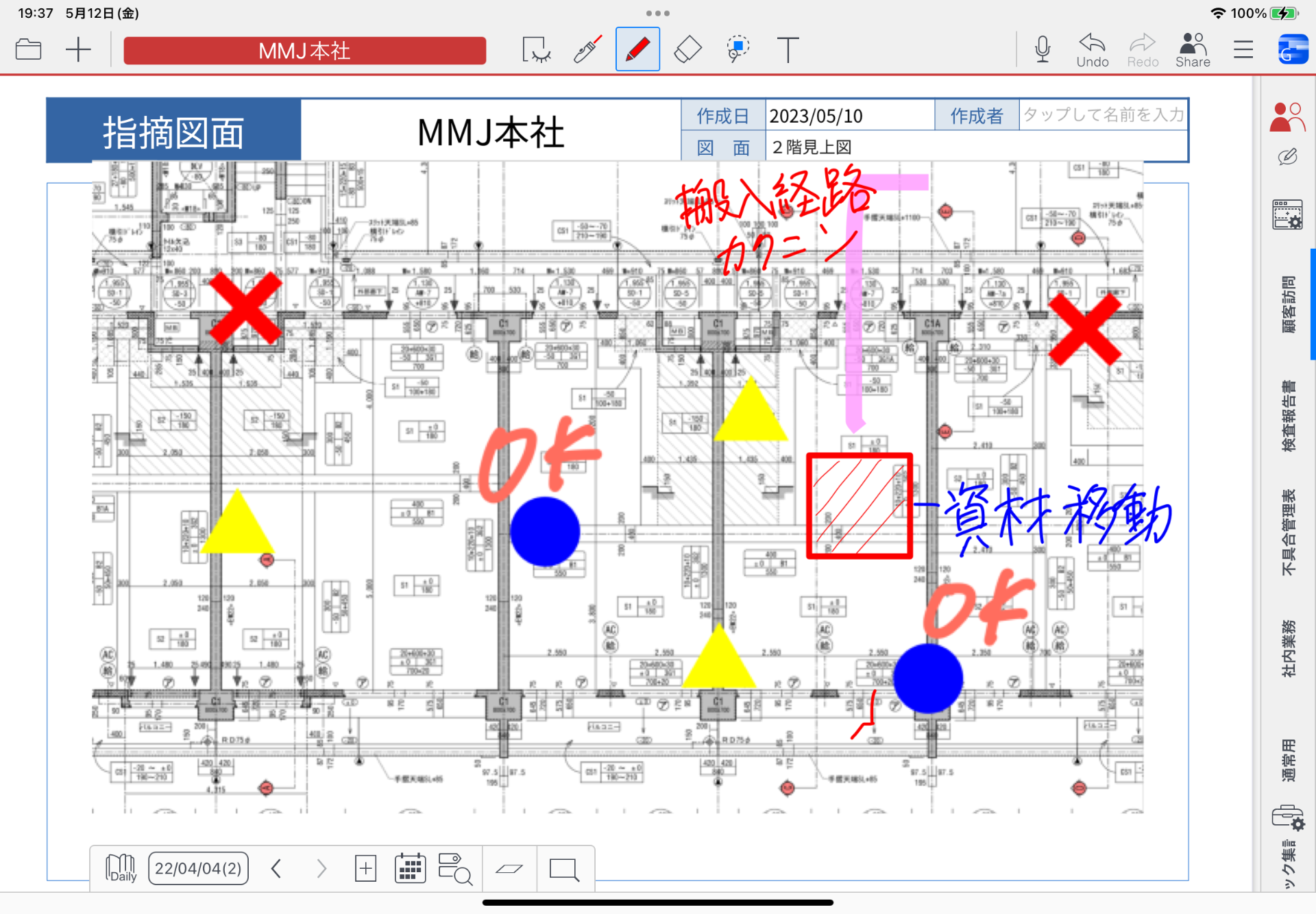Select the Eraser tool

coord(687,48)
